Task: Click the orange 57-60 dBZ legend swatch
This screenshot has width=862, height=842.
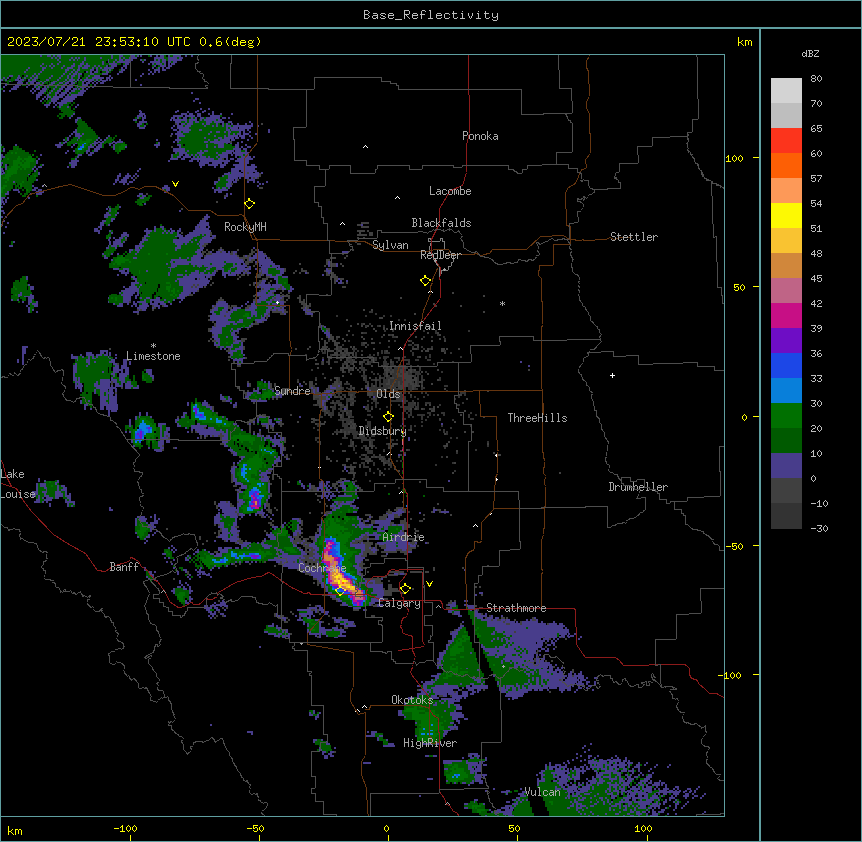Action: click(x=786, y=165)
